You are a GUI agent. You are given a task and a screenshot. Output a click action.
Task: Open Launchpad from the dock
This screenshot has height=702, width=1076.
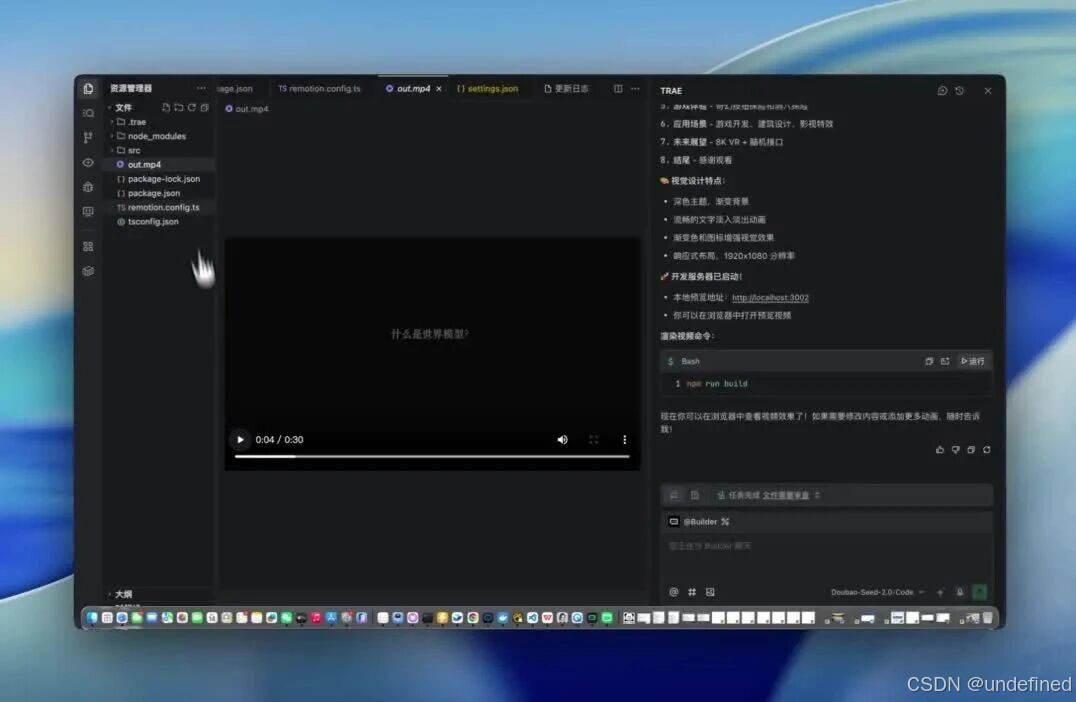(x=107, y=618)
